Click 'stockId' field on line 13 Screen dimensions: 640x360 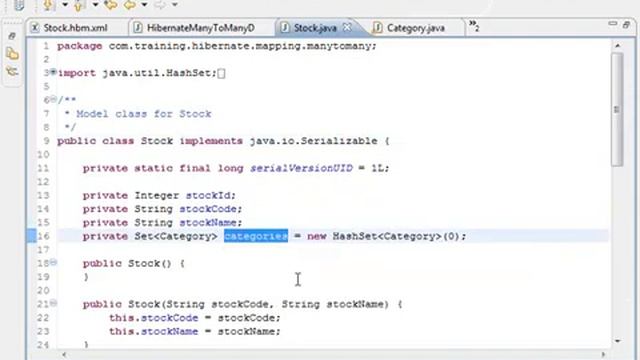coord(208,196)
